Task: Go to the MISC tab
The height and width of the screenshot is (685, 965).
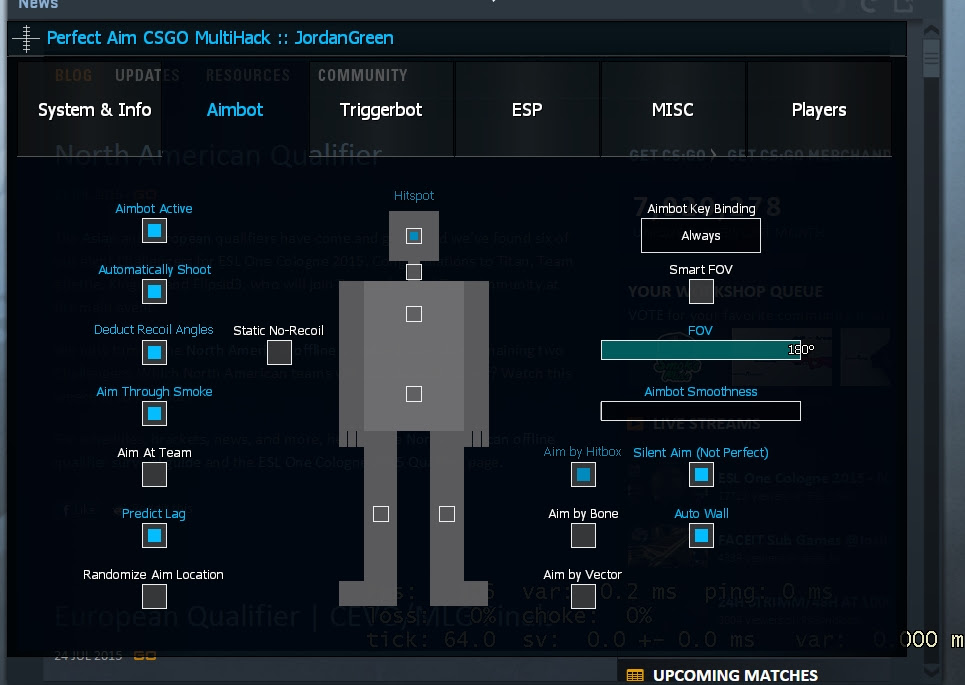Action: pos(673,110)
